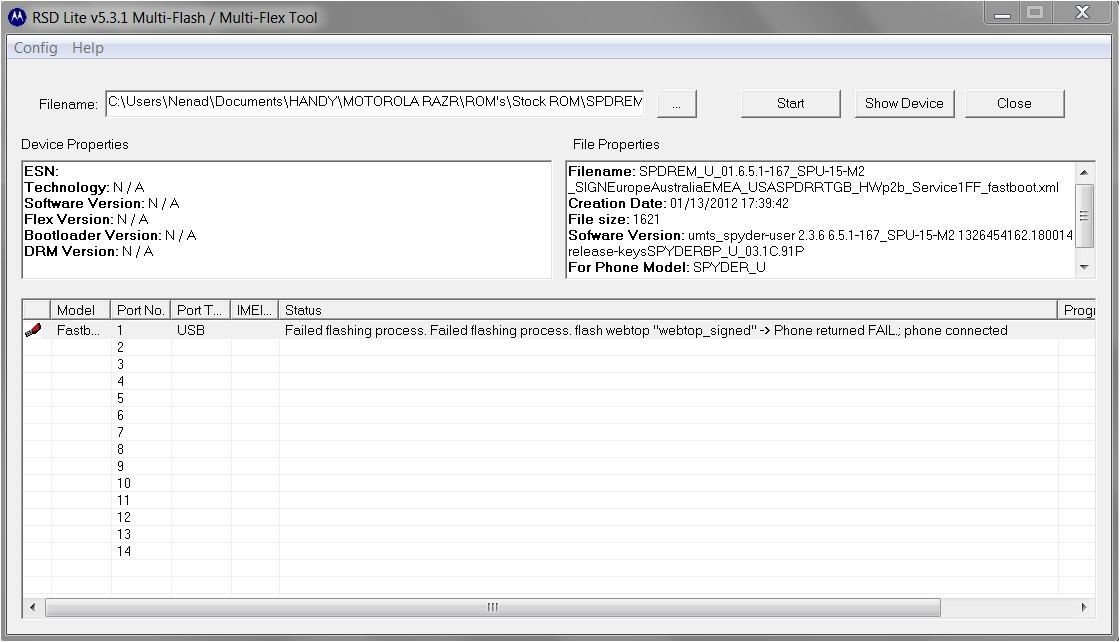Image resolution: width=1120 pixels, height=642 pixels.
Task: Click the Show Device button
Action: [904, 104]
